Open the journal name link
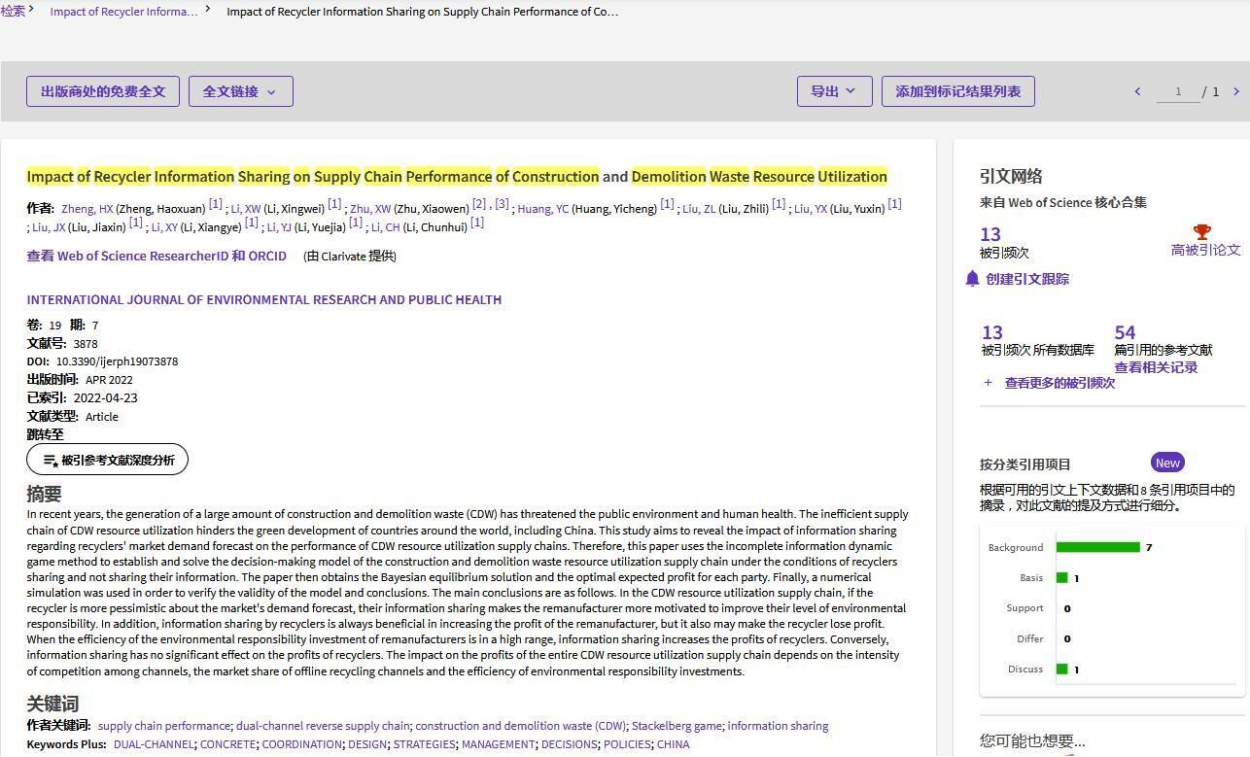1250x757 pixels. (x=264, y=300)
